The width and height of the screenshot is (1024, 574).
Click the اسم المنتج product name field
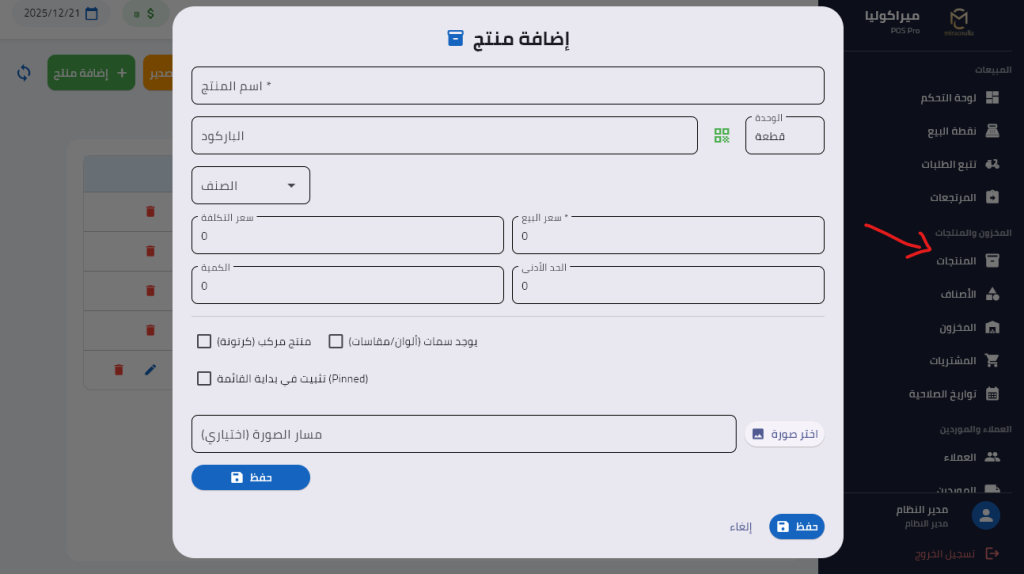[x=508, y=86]
